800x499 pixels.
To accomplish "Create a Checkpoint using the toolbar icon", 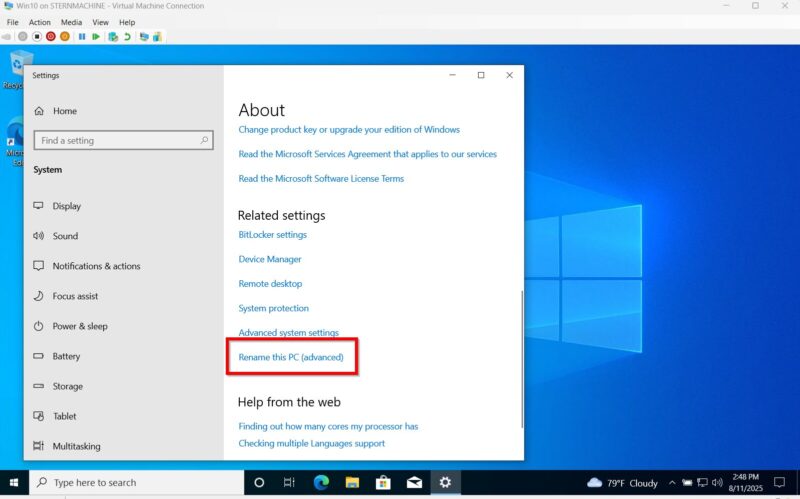I will 113,37.
